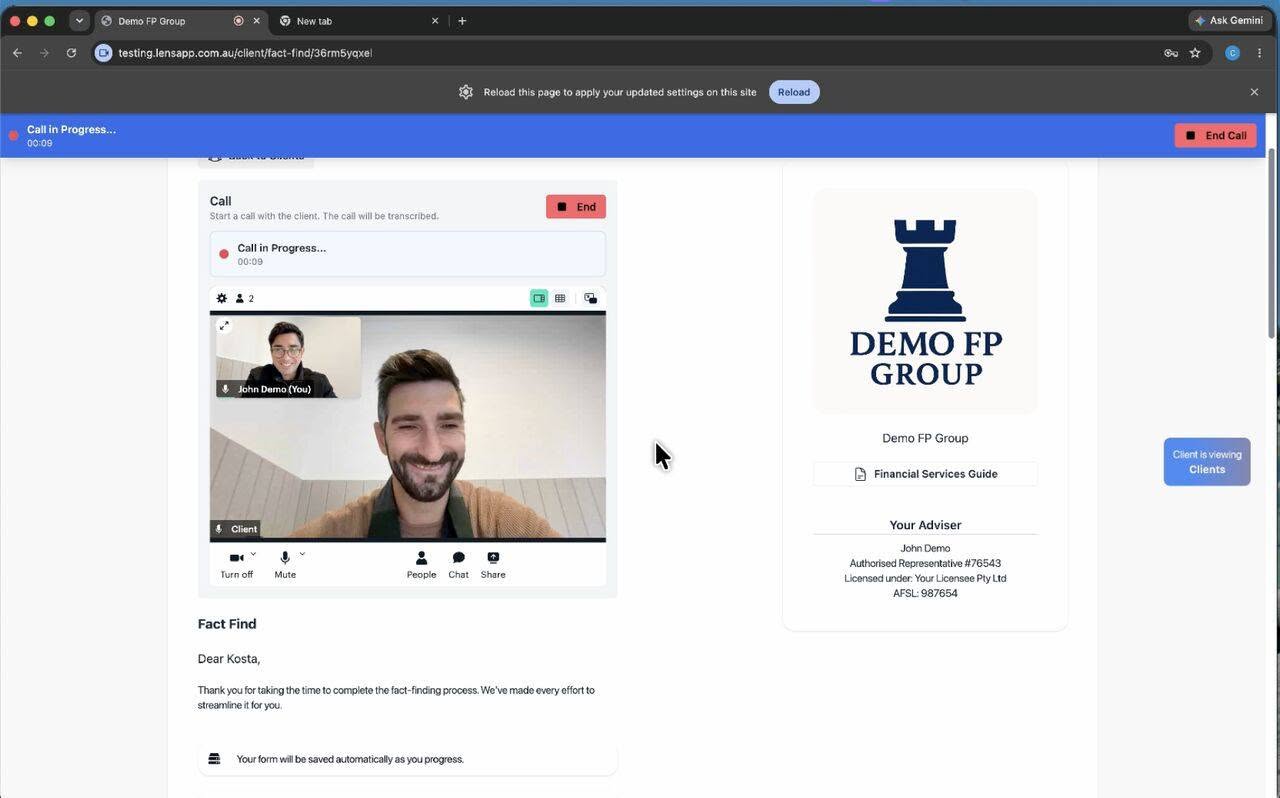This screenshot has height=798, width=1280.
Task: Click the recording indicator on Demo FP Group tab
Action: coord(238,21)
